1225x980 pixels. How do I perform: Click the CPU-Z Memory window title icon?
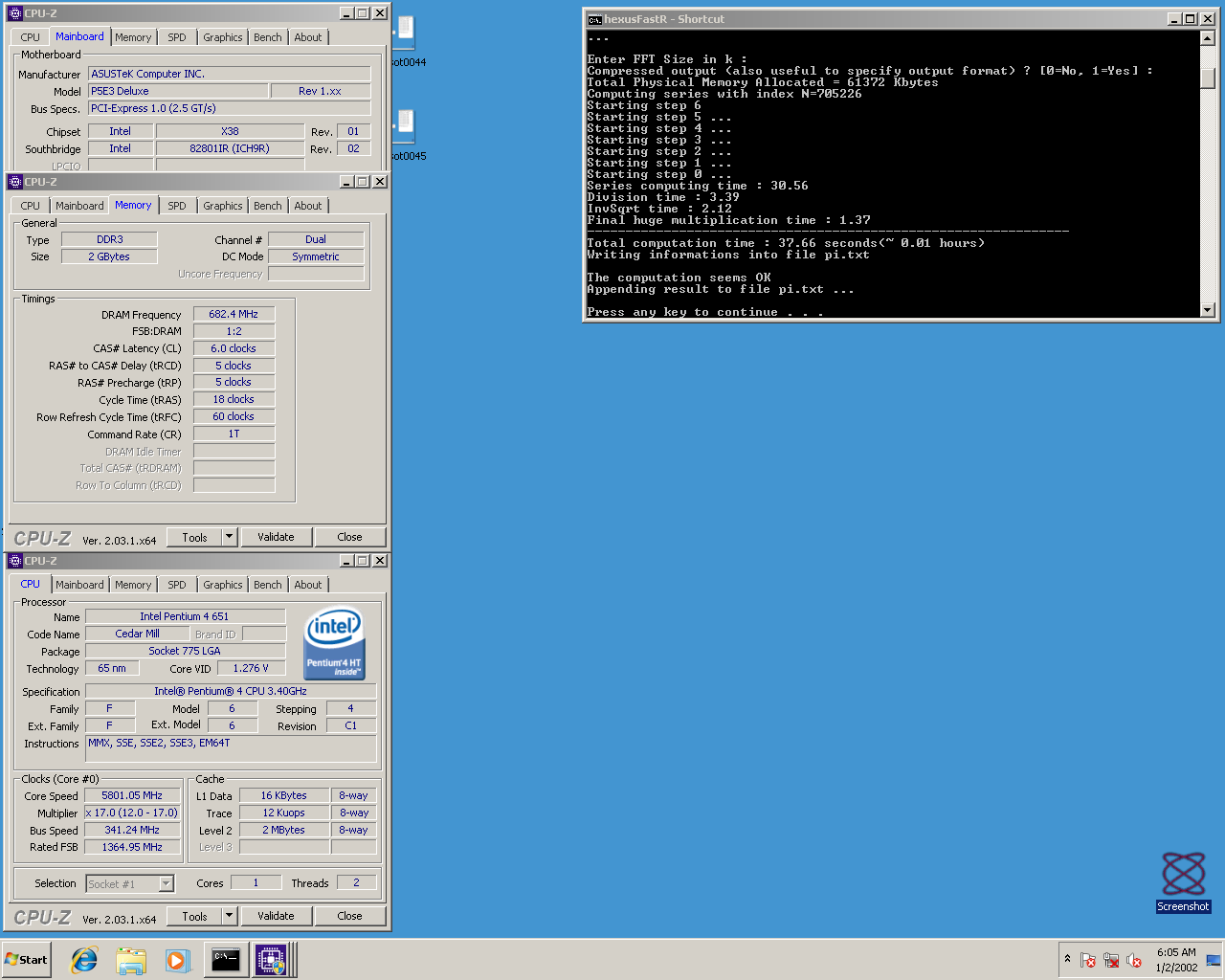tap(15, 182)
